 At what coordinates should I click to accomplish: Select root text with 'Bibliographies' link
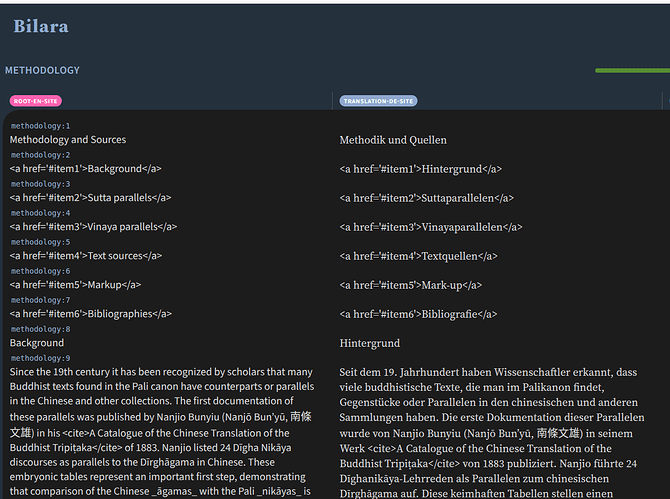point(91,314)
